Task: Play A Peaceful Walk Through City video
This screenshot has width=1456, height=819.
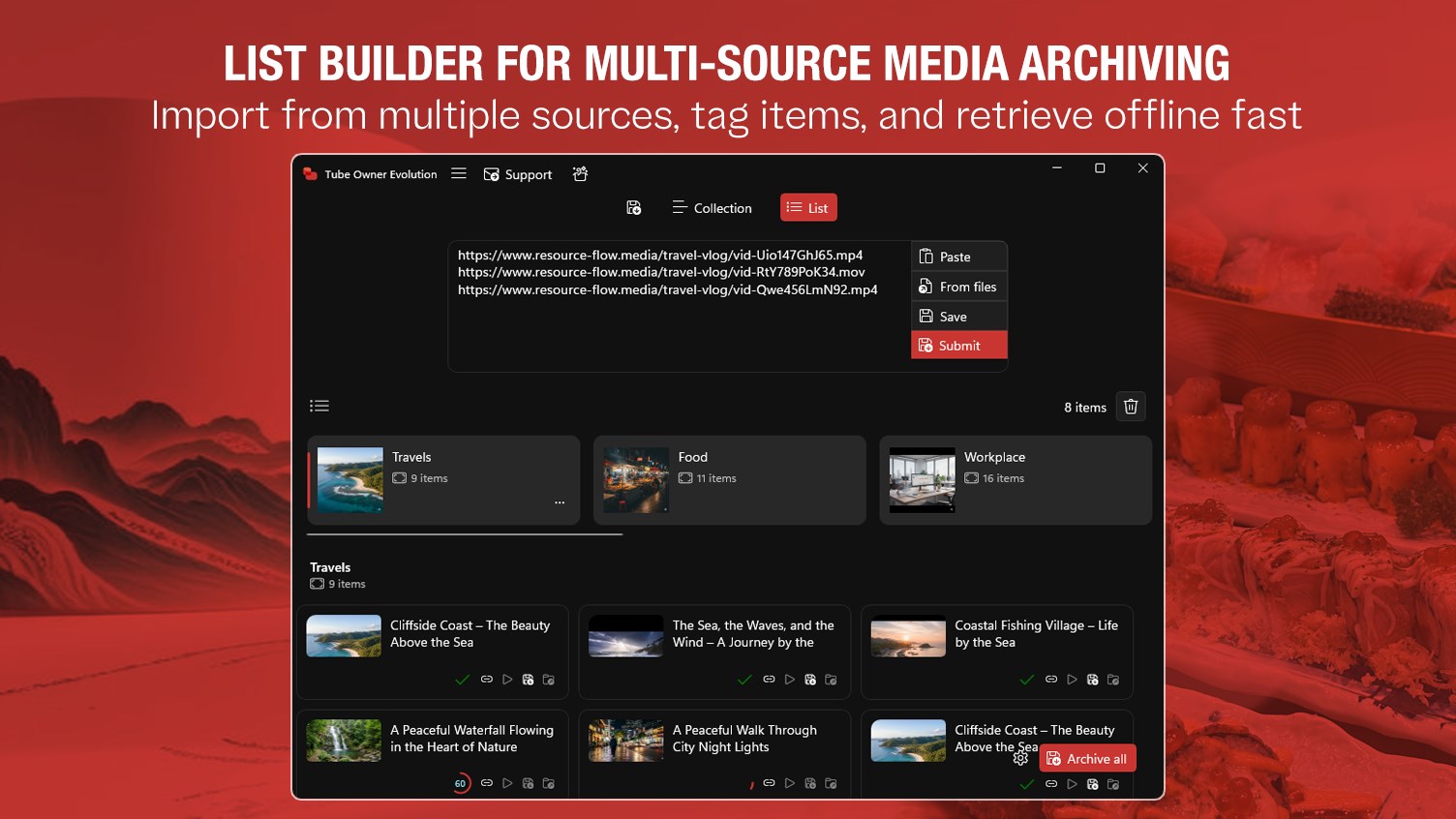Action: point(790,783)
